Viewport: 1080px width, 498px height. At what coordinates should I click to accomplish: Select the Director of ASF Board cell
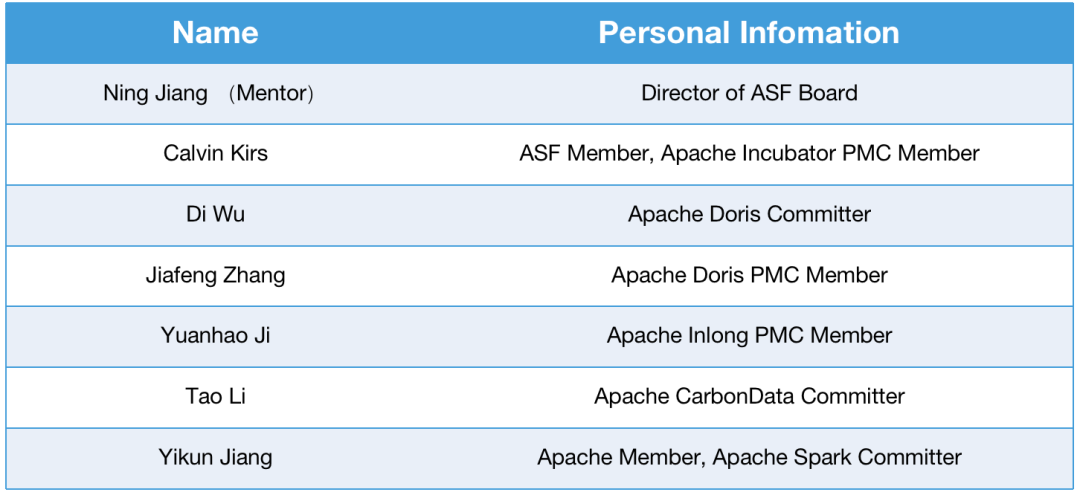(749, 94)
